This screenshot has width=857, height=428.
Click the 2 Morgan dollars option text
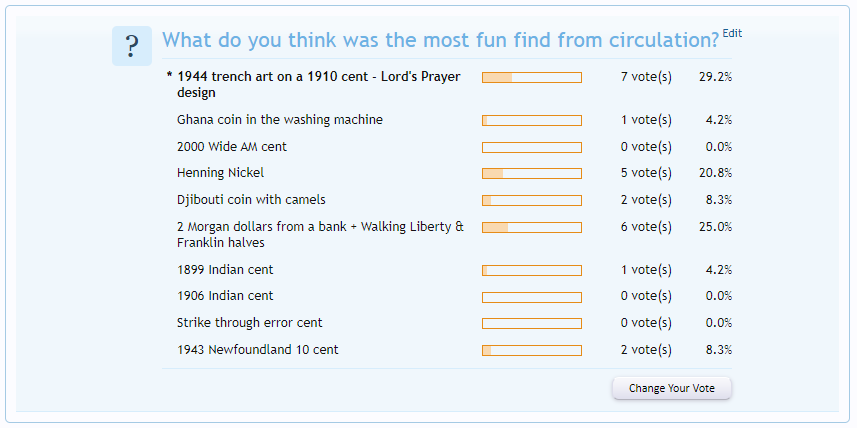(x=320, y=234)
